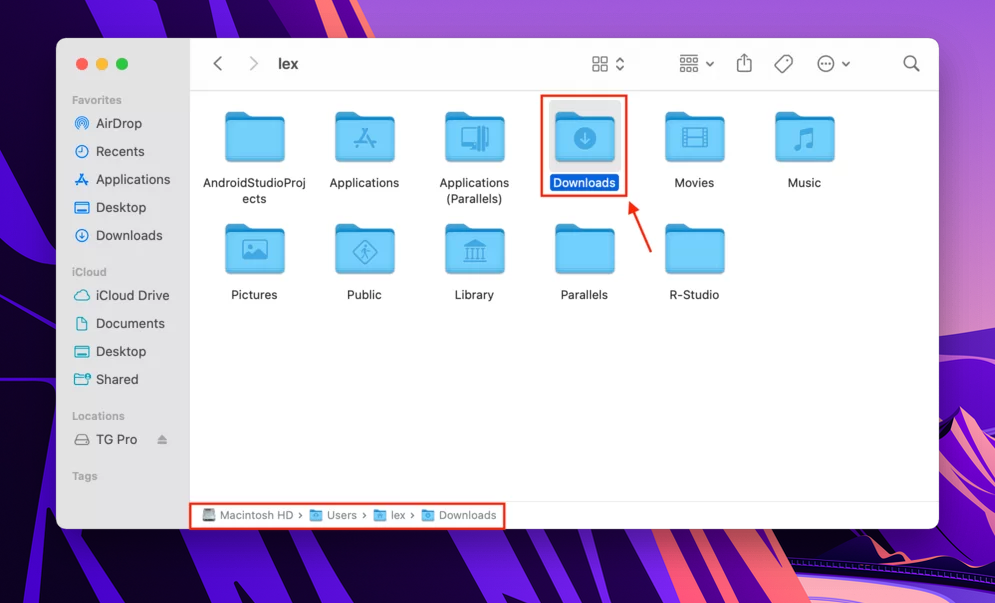Viewport: 995px width, 603px height.
Task: Click the highlighted Downloads folder label
Action: pyautogui.click(x=584, y=183)
